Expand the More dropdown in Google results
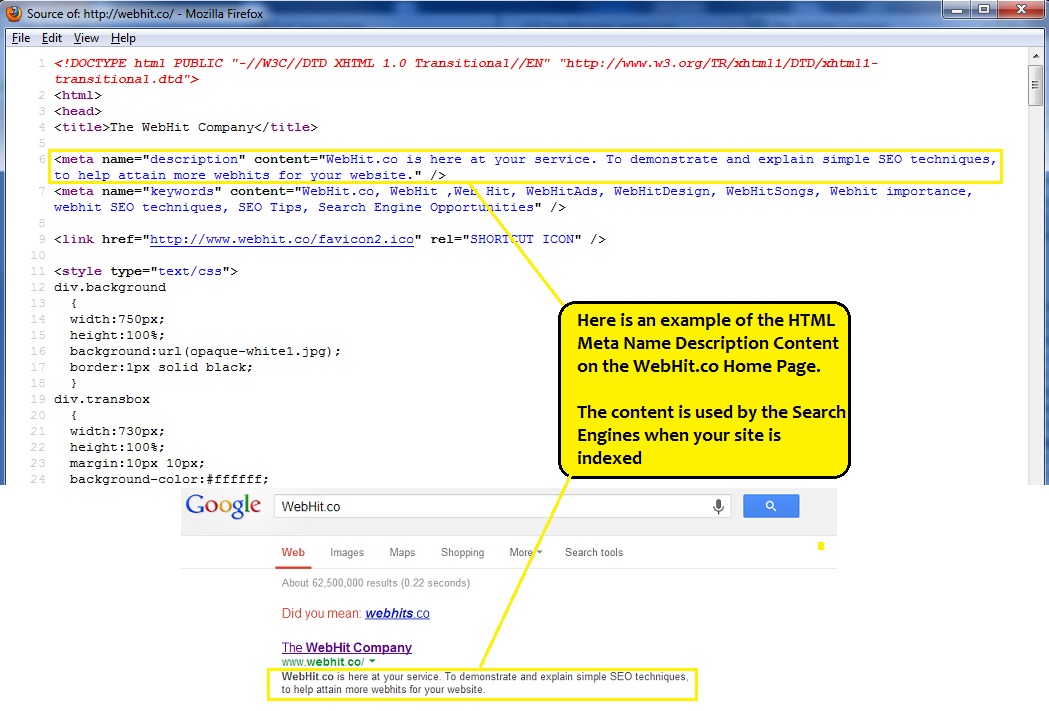 (x=525, y=552)
